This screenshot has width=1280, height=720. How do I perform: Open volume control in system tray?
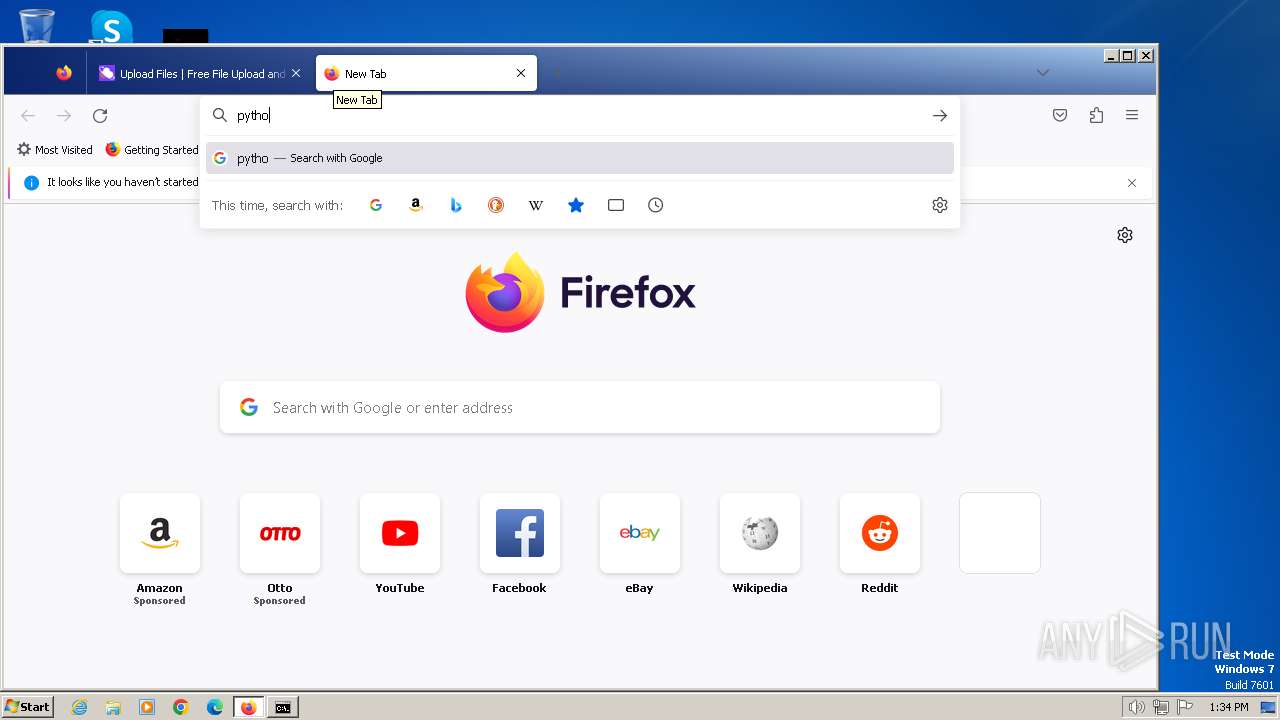tap(1136, 707)
